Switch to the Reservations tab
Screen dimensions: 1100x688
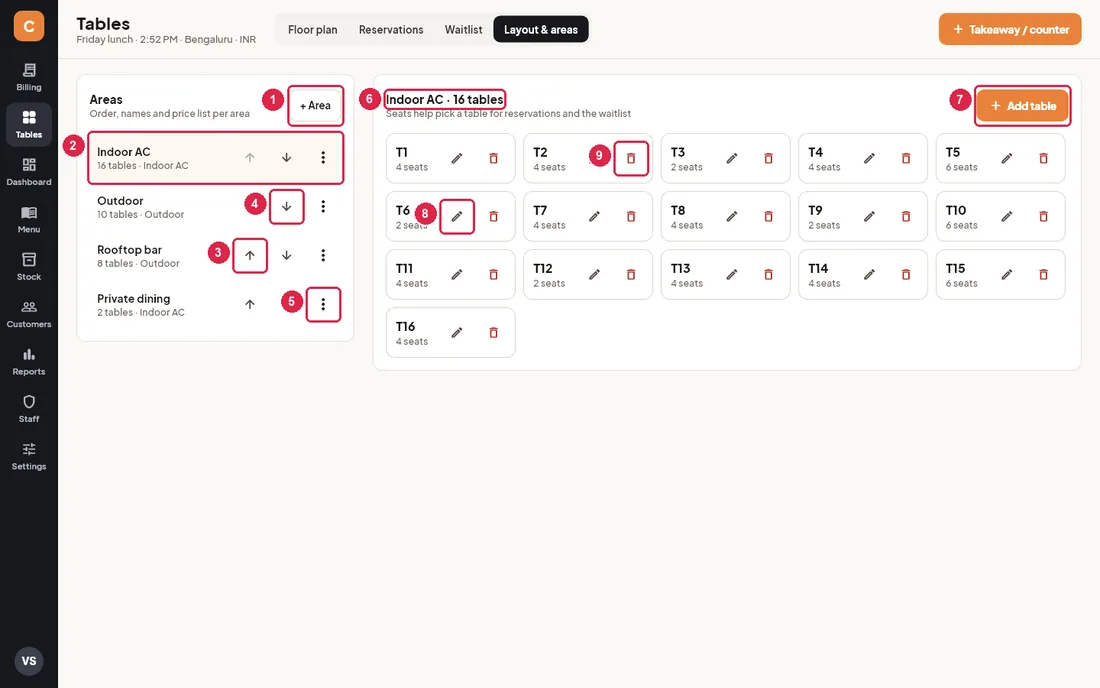pyautogui.click(x=391, y=29)
